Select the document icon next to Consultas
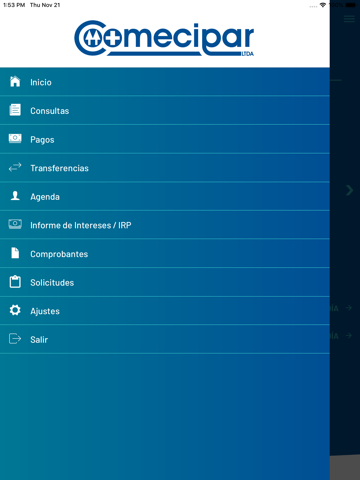360x480 pixels. click(15, 110)
